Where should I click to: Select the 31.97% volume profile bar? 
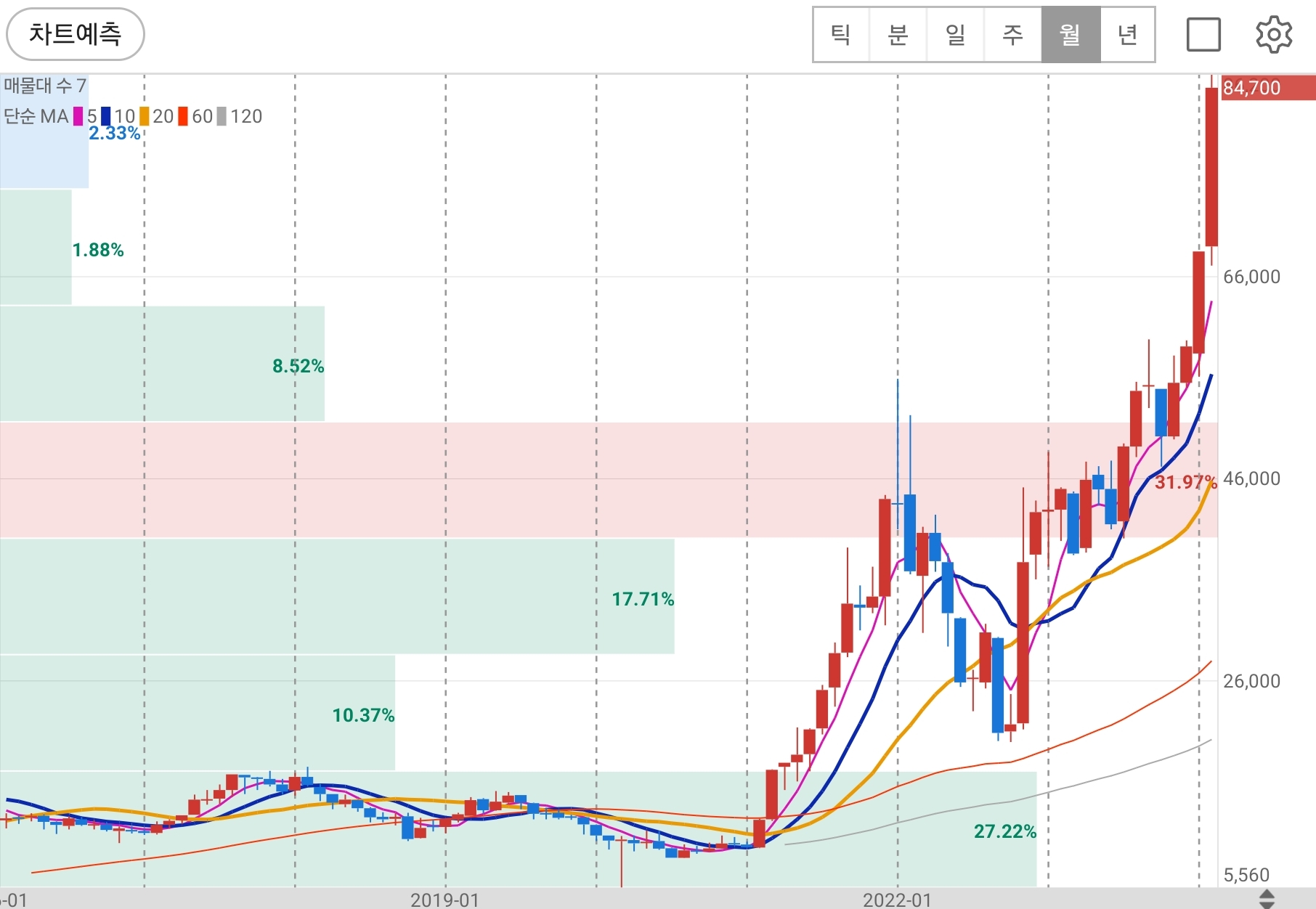609,480
